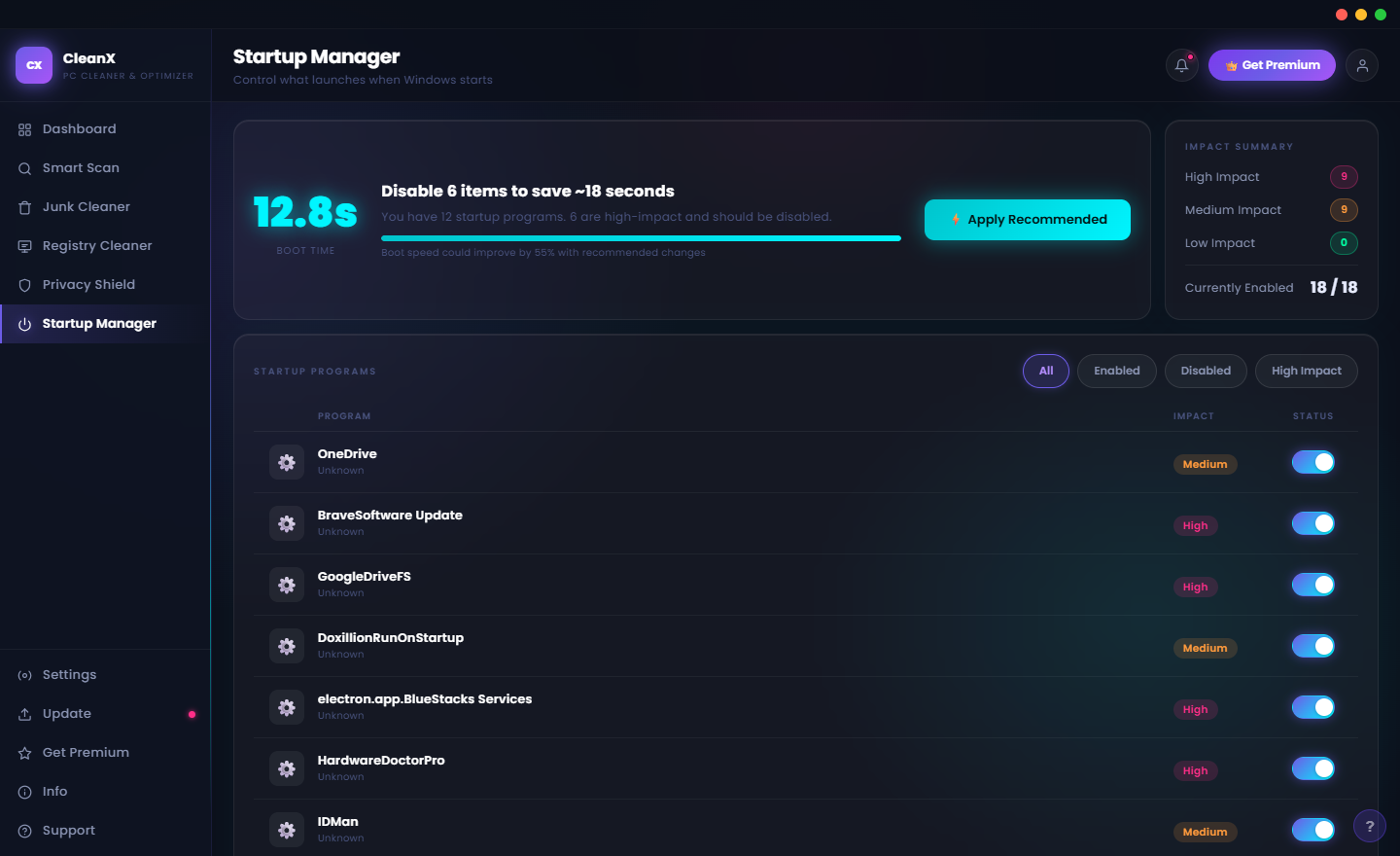Click the Get Premium header button
This screenshot has width=1400, height=856.
1272,65
